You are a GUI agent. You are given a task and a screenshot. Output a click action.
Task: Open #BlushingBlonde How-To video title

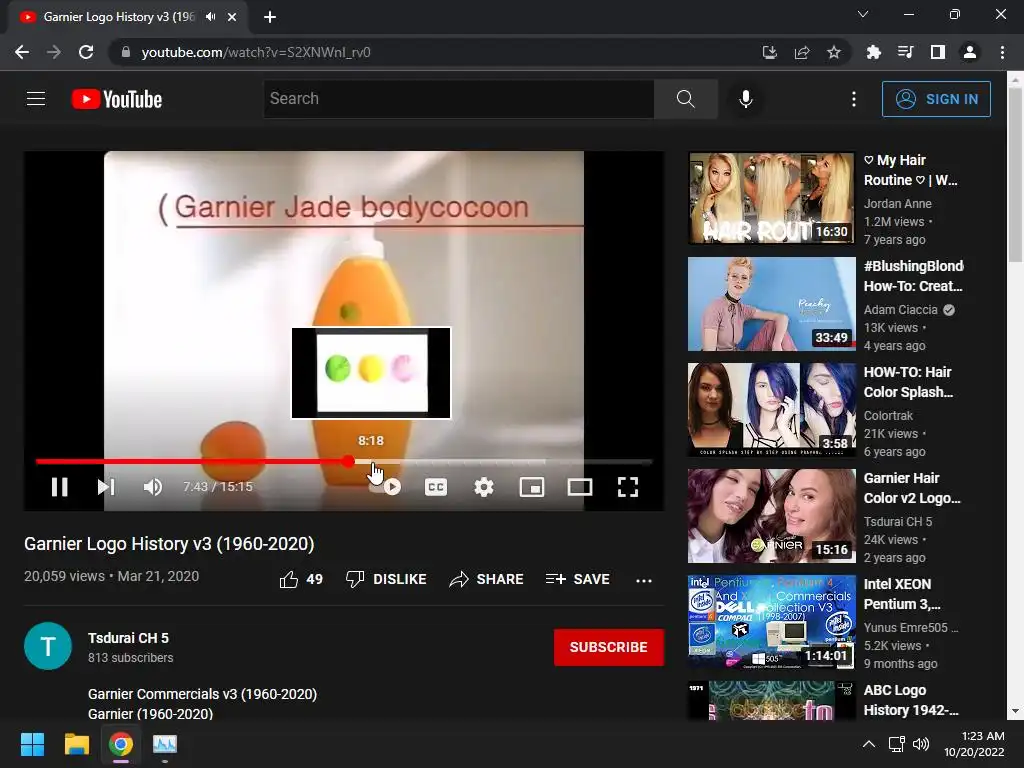(913, 276)
